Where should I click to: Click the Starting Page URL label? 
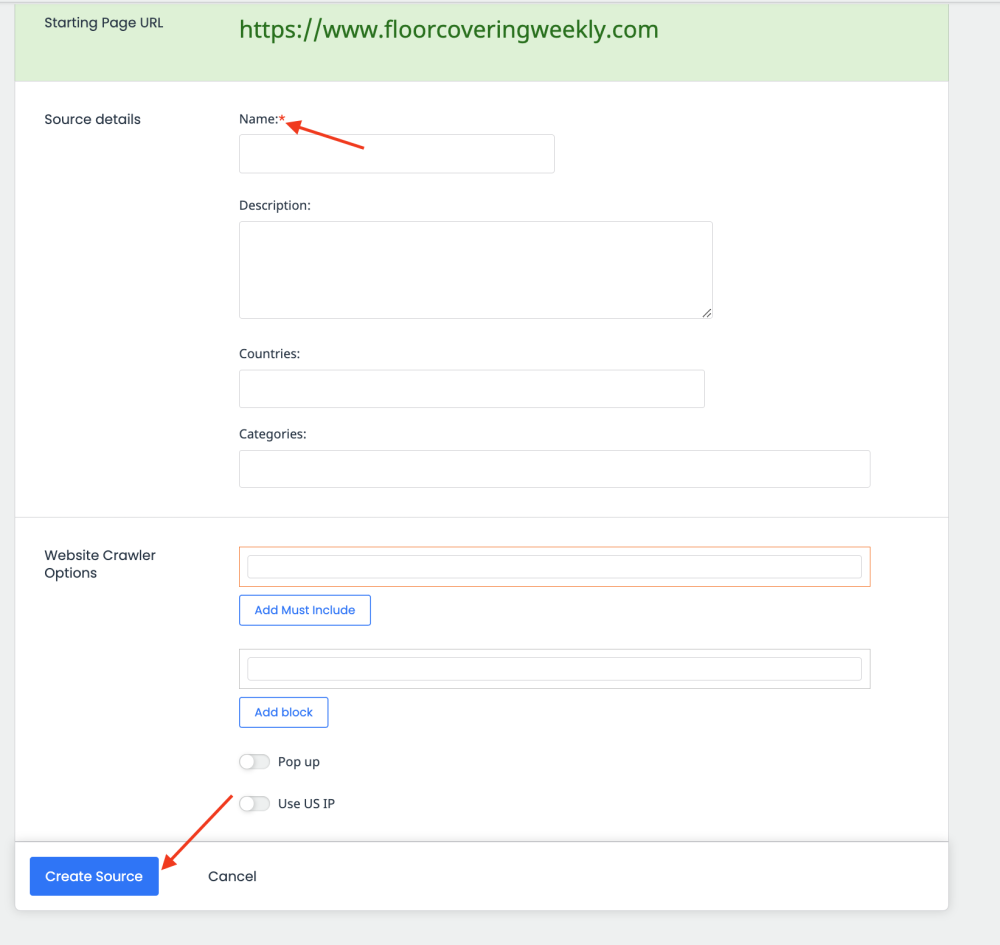pos(103,22)
